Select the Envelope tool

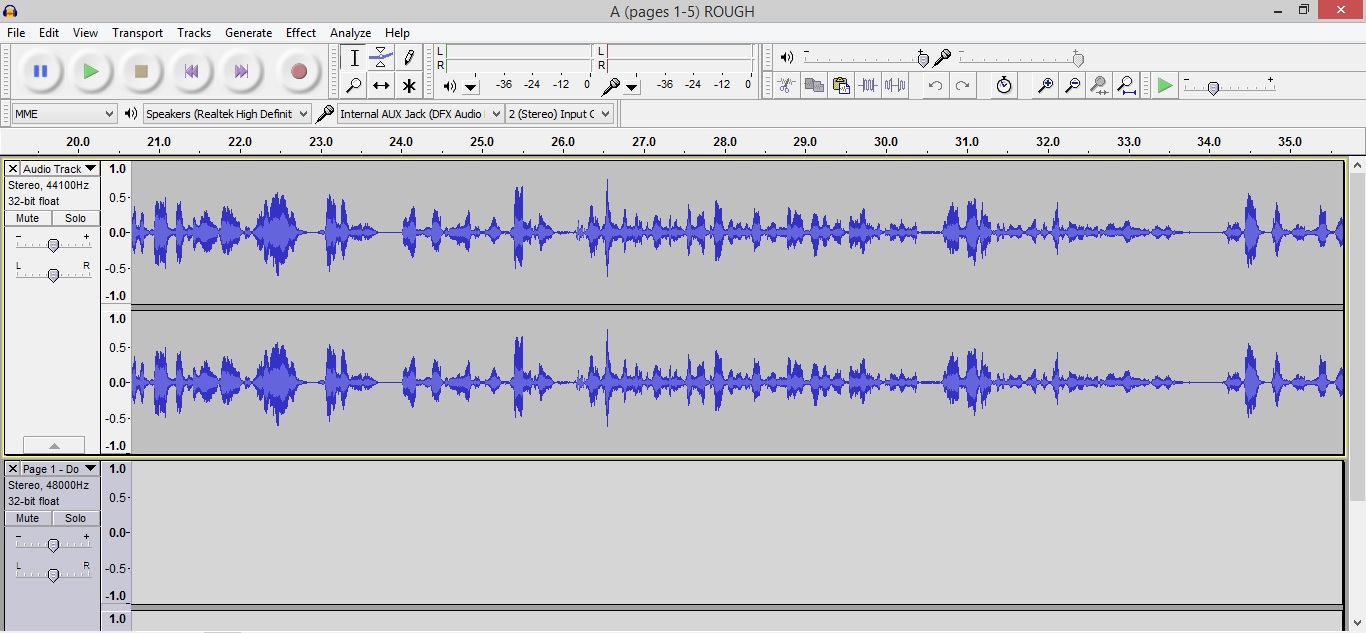381,58
